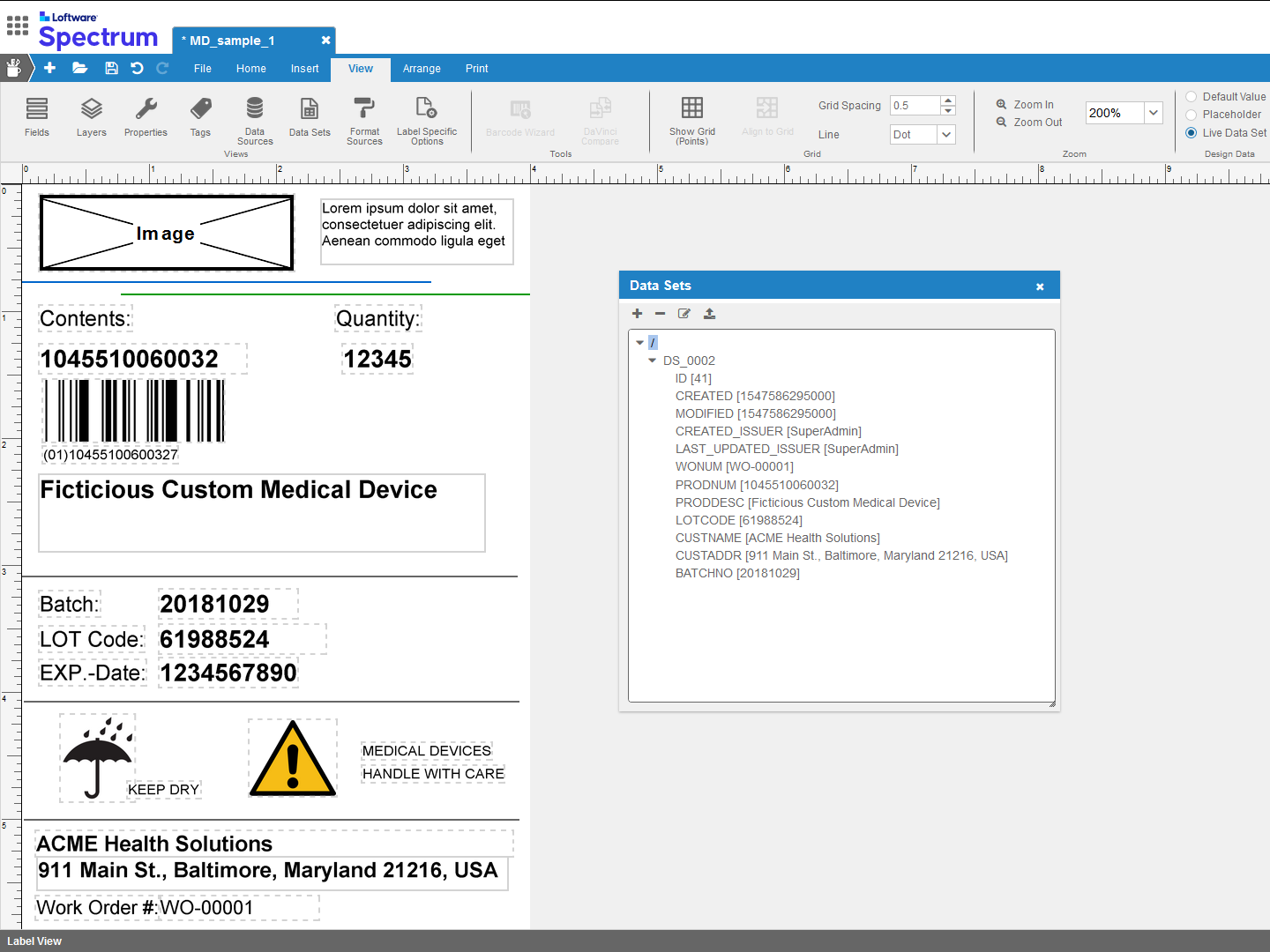Open the DaVinci Compare tool

coord(601,121)
